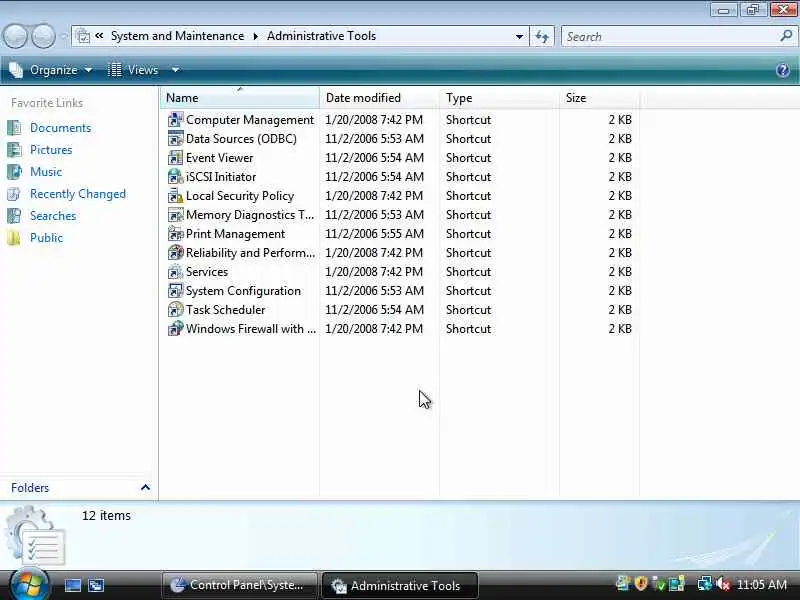Click the muted volume tray icon
Screen dimensions: 800x600
tap(722, 584)
